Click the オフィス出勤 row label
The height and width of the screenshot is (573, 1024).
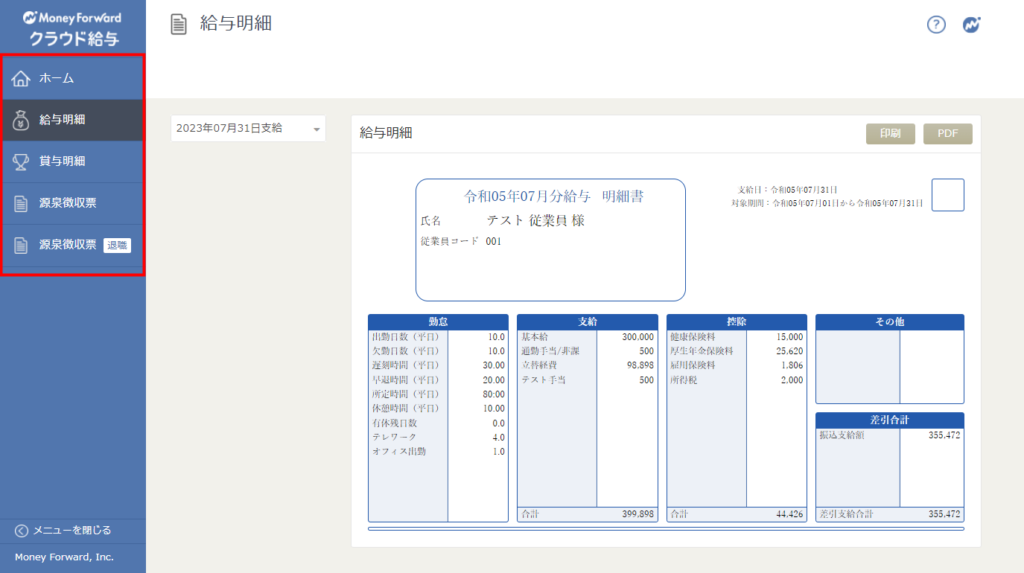pos(399,451)
